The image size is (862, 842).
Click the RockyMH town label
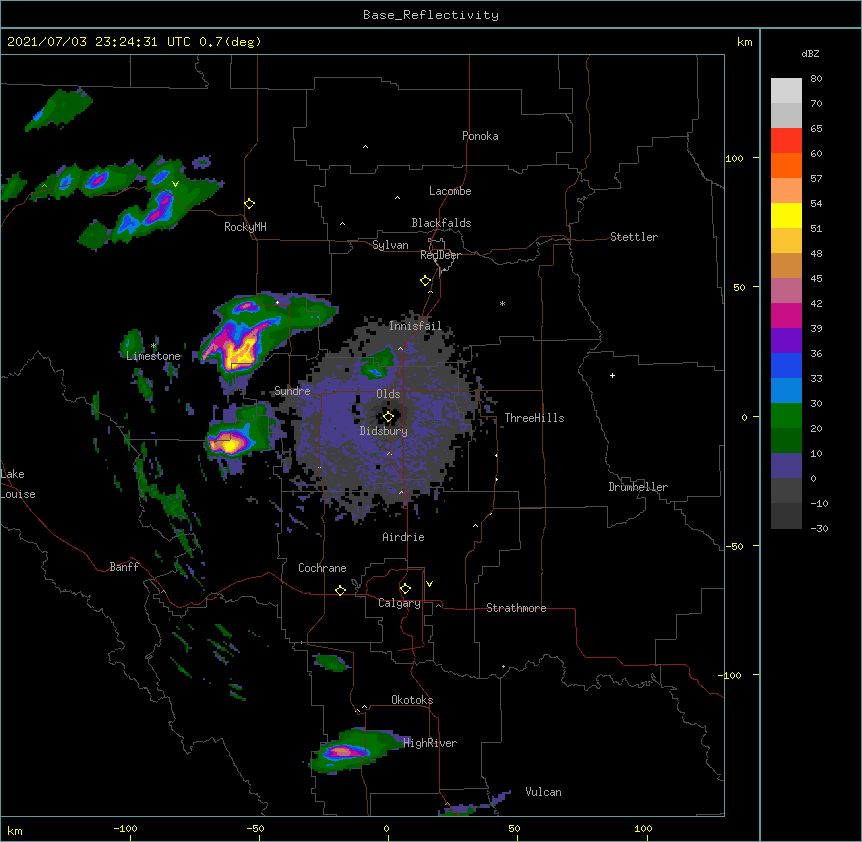(x=245, y=227)
